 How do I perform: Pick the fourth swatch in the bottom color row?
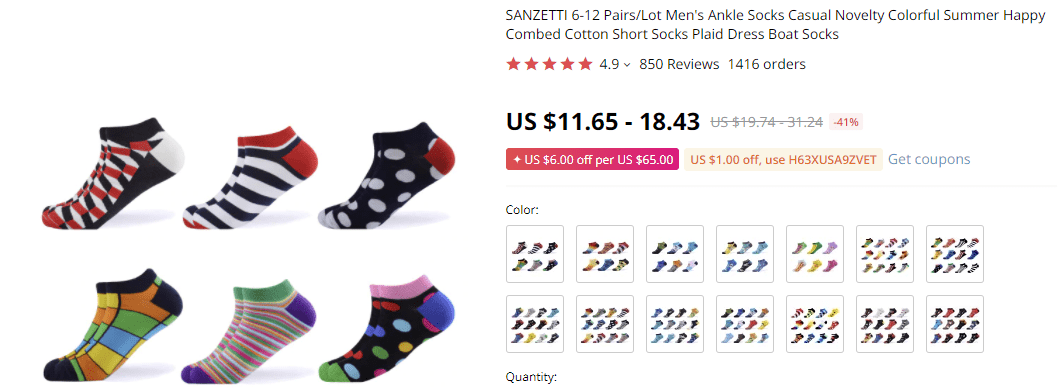coord(746,324)
